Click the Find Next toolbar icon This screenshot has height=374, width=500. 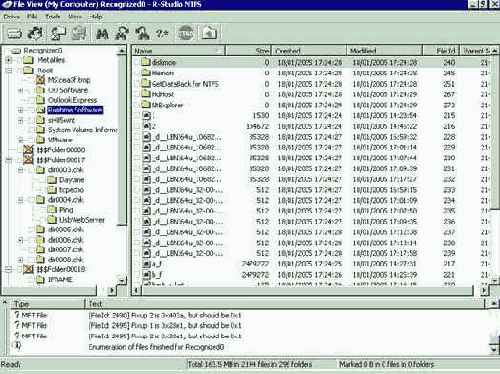(122, 34)
